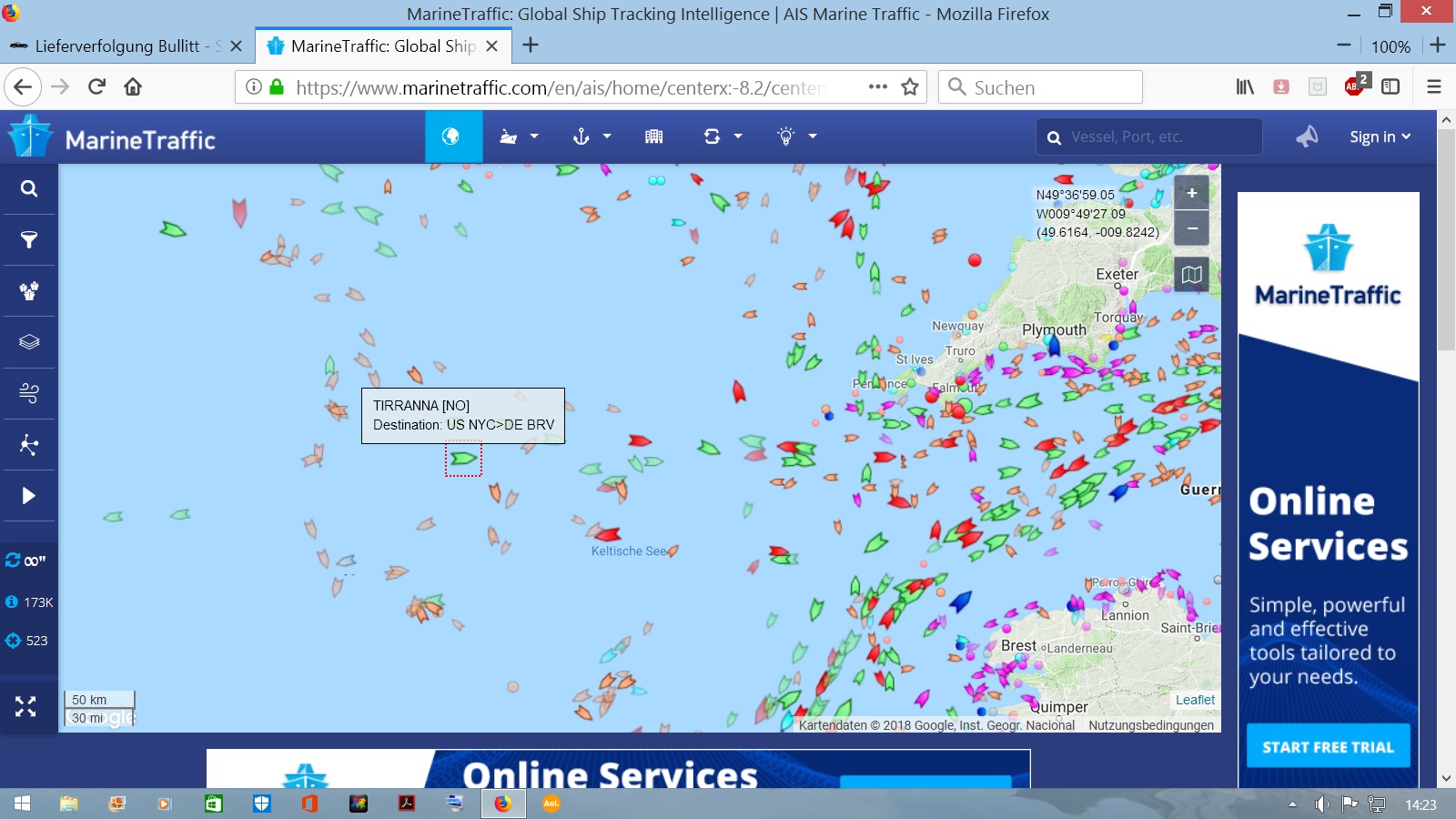Start playback with the sidebar play icon

29,496
